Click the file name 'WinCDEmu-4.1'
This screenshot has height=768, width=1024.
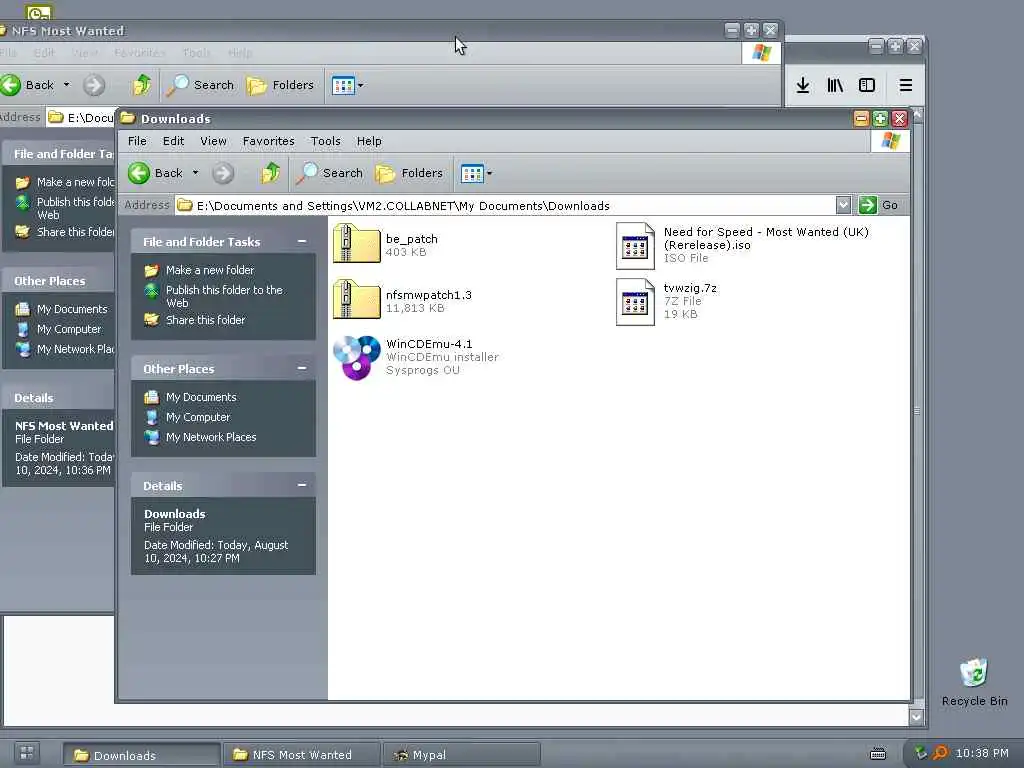[x=429, y=344]
